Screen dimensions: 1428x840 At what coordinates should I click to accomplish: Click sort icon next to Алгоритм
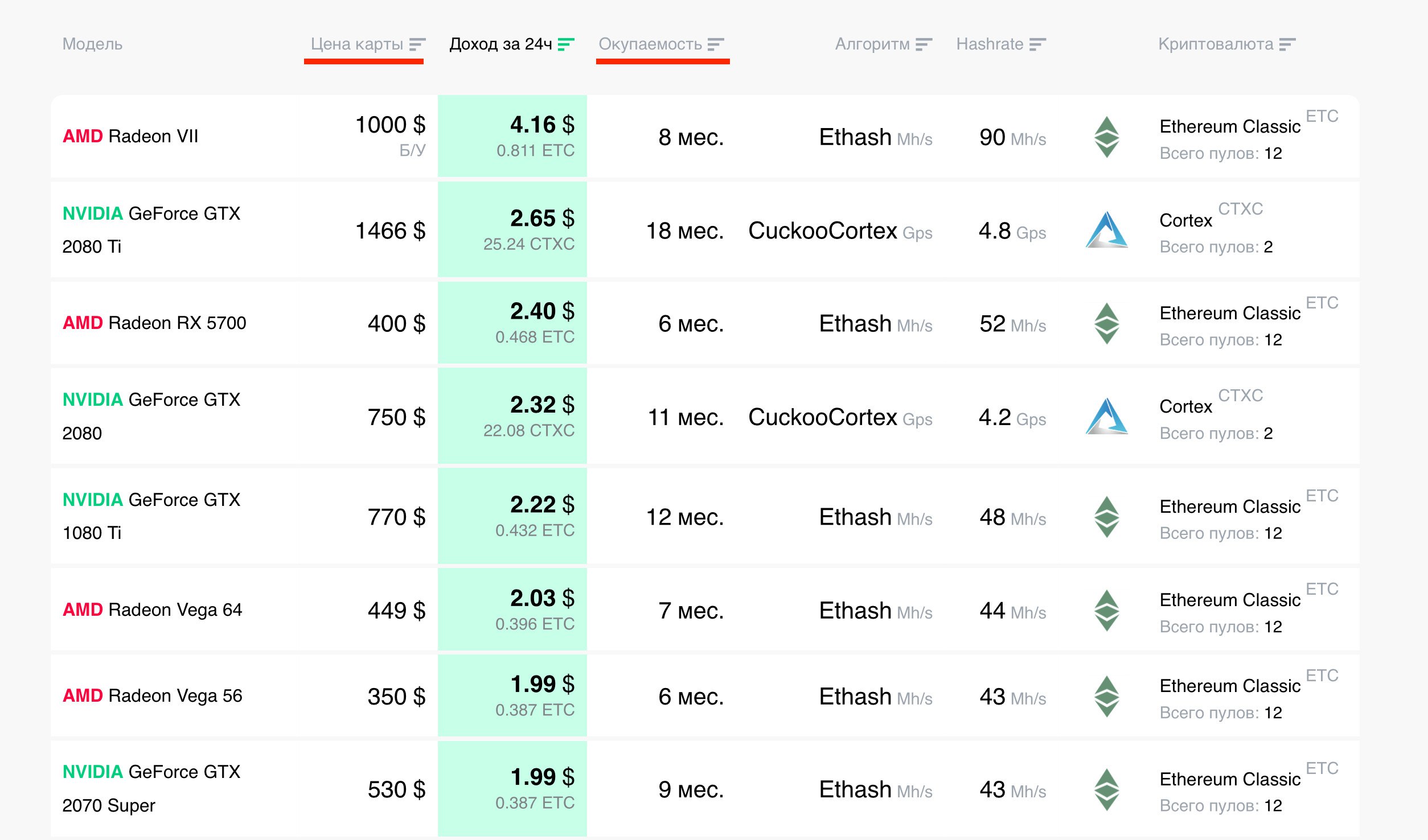924,44
